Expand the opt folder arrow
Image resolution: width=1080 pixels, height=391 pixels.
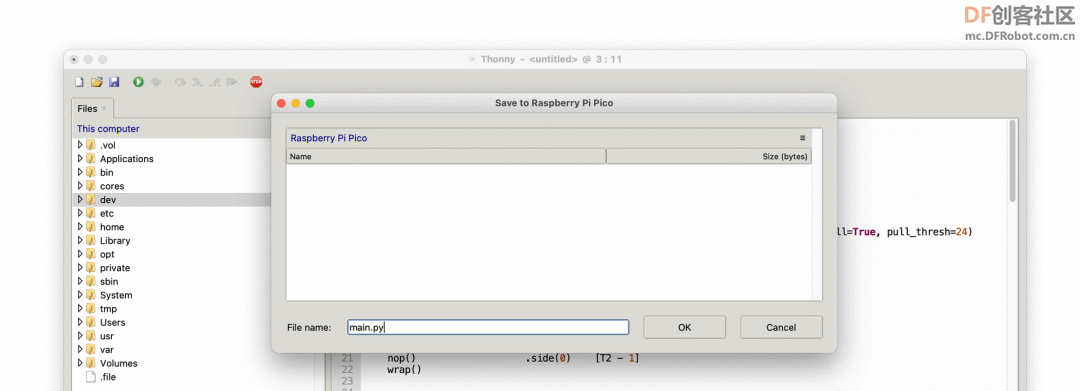[x=80, y=254]
